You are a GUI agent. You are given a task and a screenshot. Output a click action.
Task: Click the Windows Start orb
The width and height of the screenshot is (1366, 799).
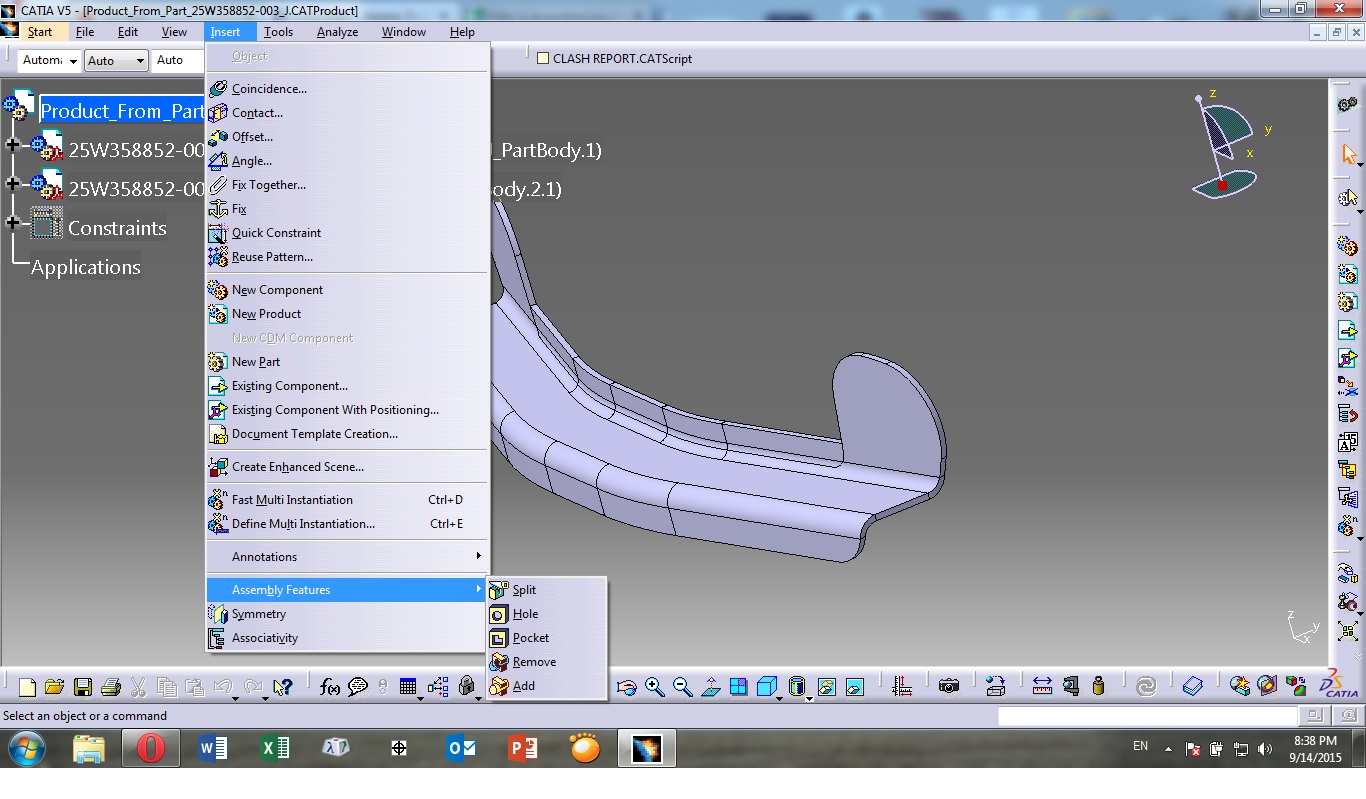pyautogui.click(x=26, y=748)
